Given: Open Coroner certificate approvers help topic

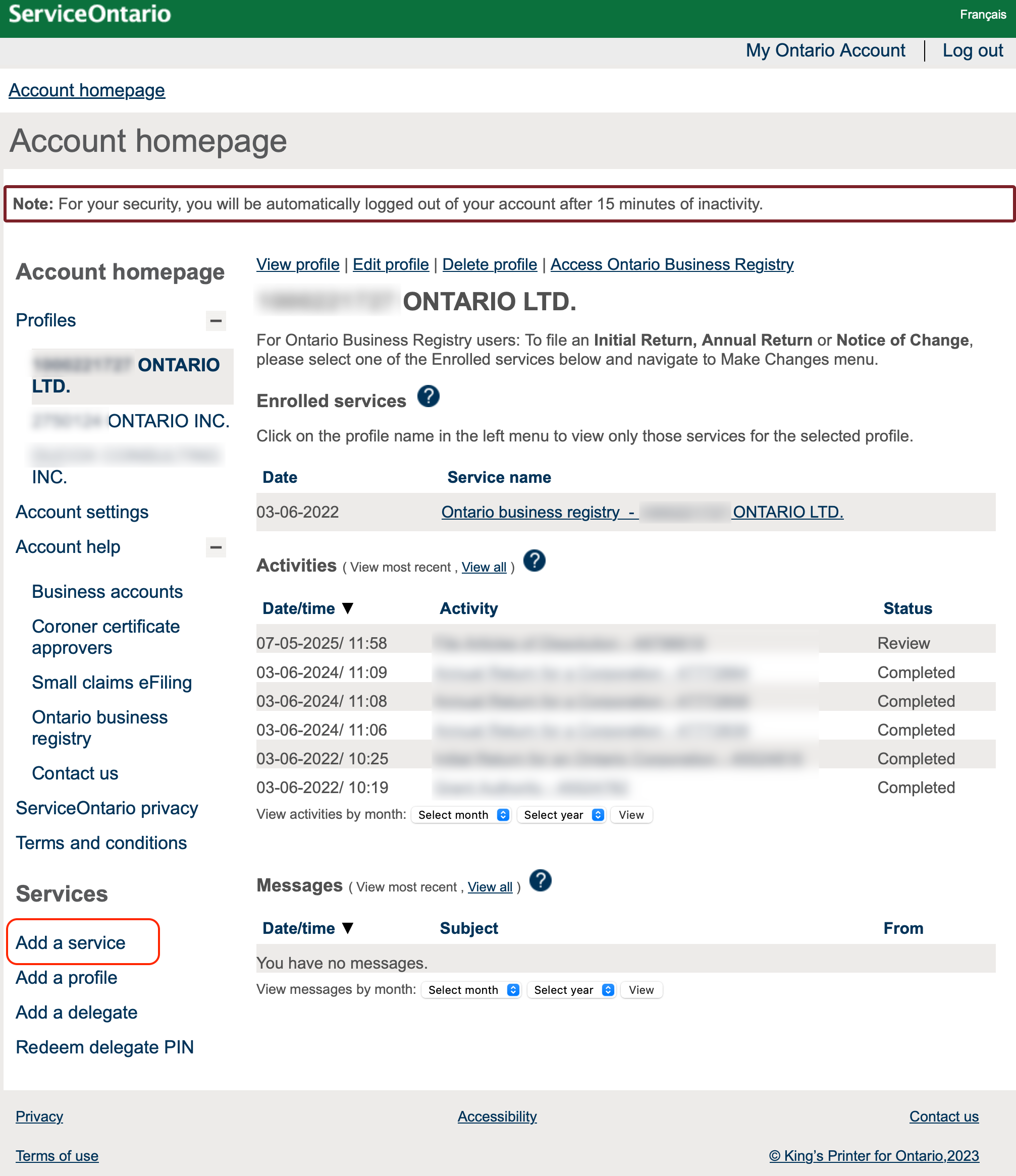Looking at the screenshot, I should (106, 637).
